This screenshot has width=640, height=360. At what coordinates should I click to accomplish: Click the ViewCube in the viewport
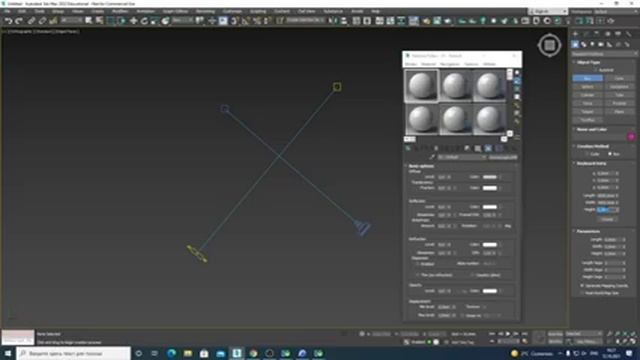tap(549, 45)
